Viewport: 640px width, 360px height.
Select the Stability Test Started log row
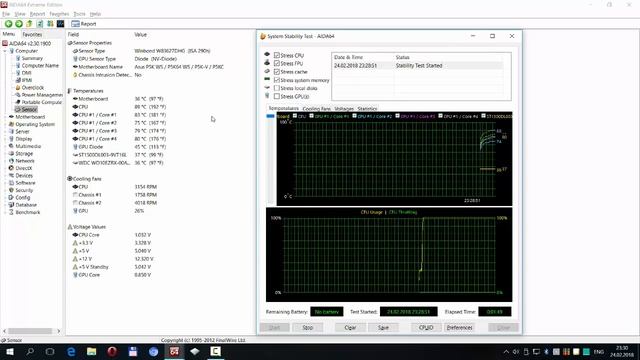pyautogui.click(x=418, y=66)
